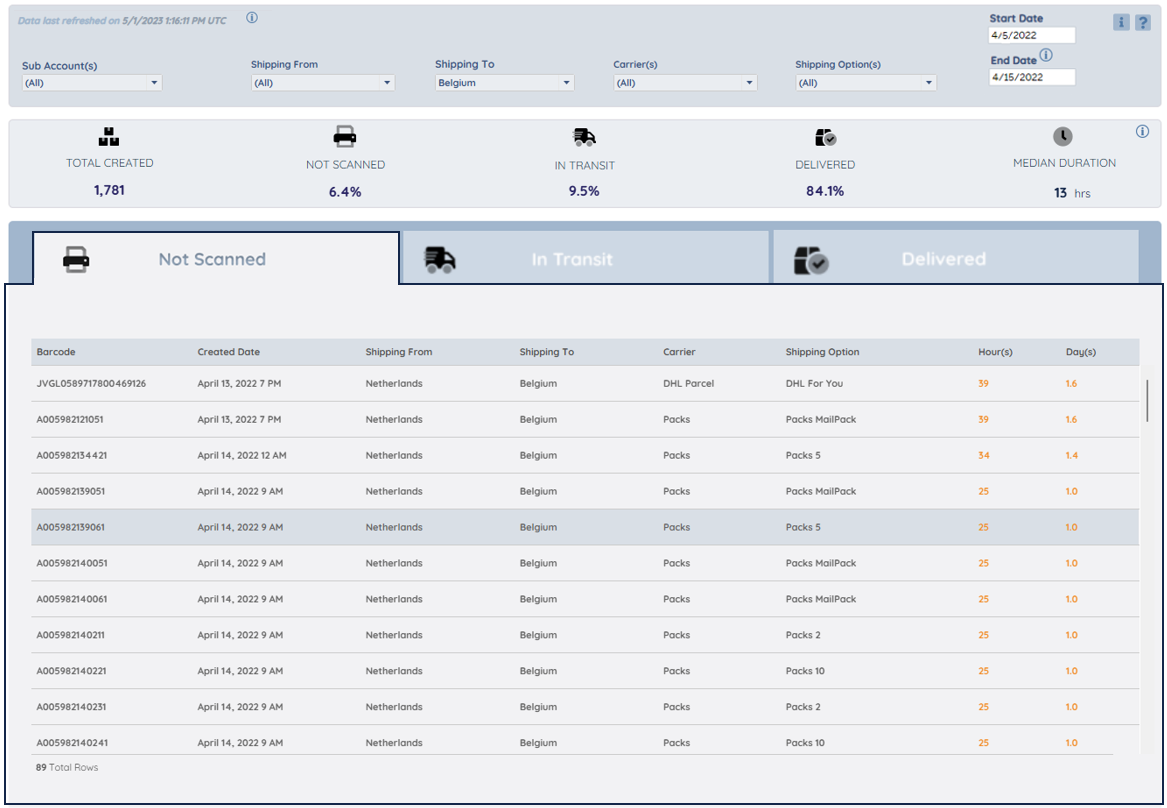This screenshot has width=1167, height=808.
Task: Click the Total Created boxes icon
Action: (109, 137)
